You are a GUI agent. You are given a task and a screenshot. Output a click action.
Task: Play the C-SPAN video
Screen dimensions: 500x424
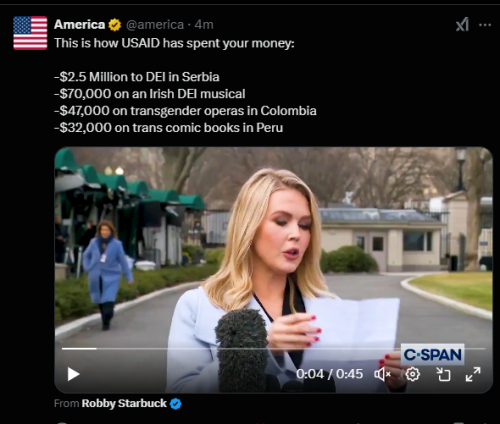tap(73, 374)
